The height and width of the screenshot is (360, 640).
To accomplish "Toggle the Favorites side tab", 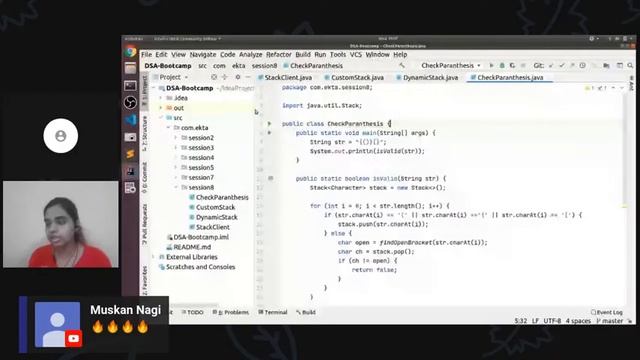I will coord(144,281).
